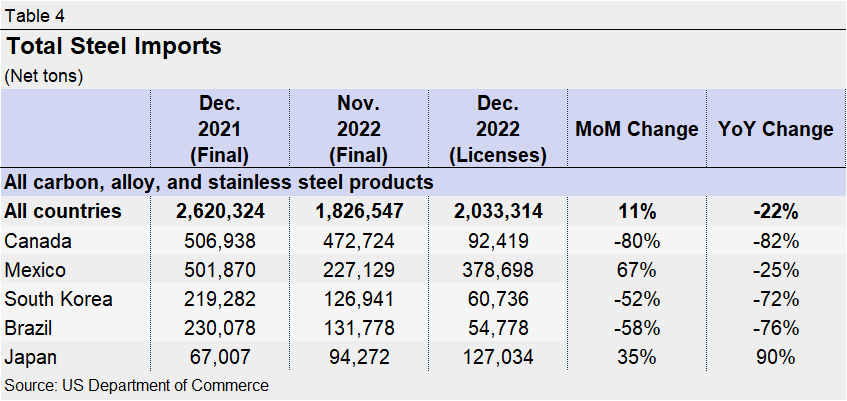Click the "All carbon, alloy, and stainless" section row

(219, 182)
